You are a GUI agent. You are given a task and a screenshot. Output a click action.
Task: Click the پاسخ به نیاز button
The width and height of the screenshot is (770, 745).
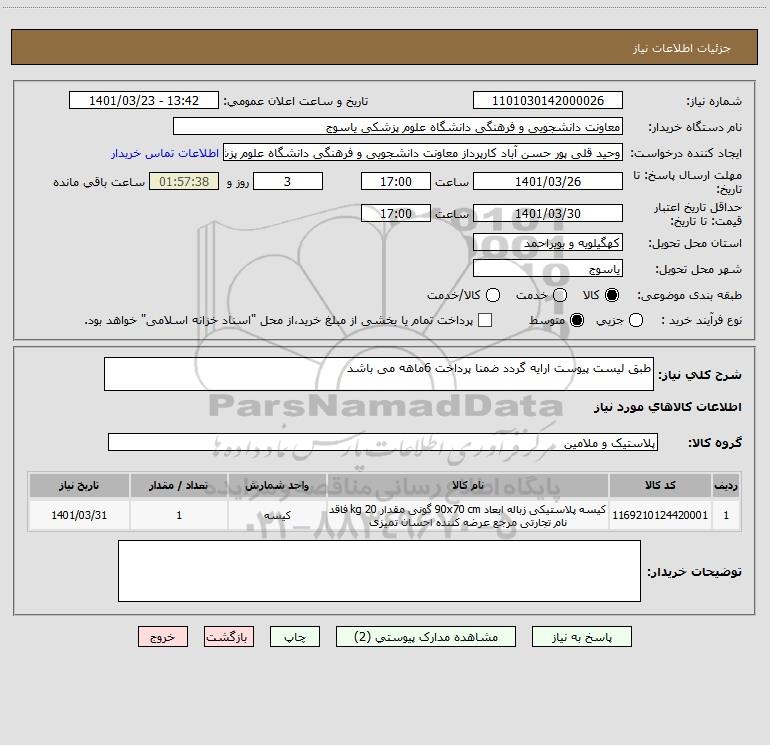click(x=582, y=636)
